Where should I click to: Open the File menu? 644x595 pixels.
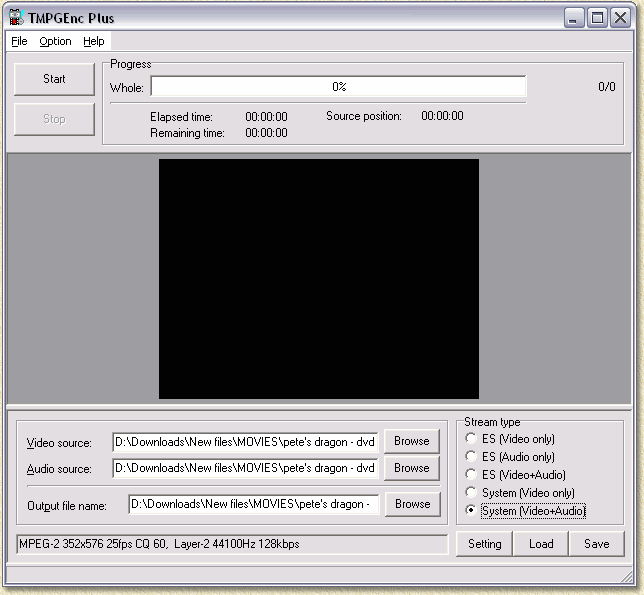tap(19, 41)
